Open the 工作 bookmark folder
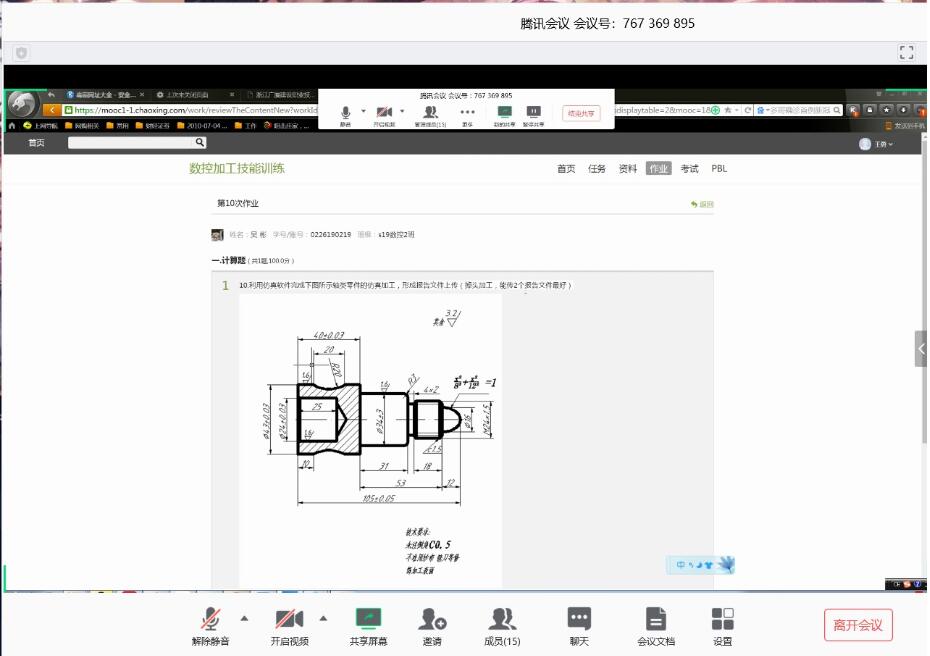 click(245, 125)
